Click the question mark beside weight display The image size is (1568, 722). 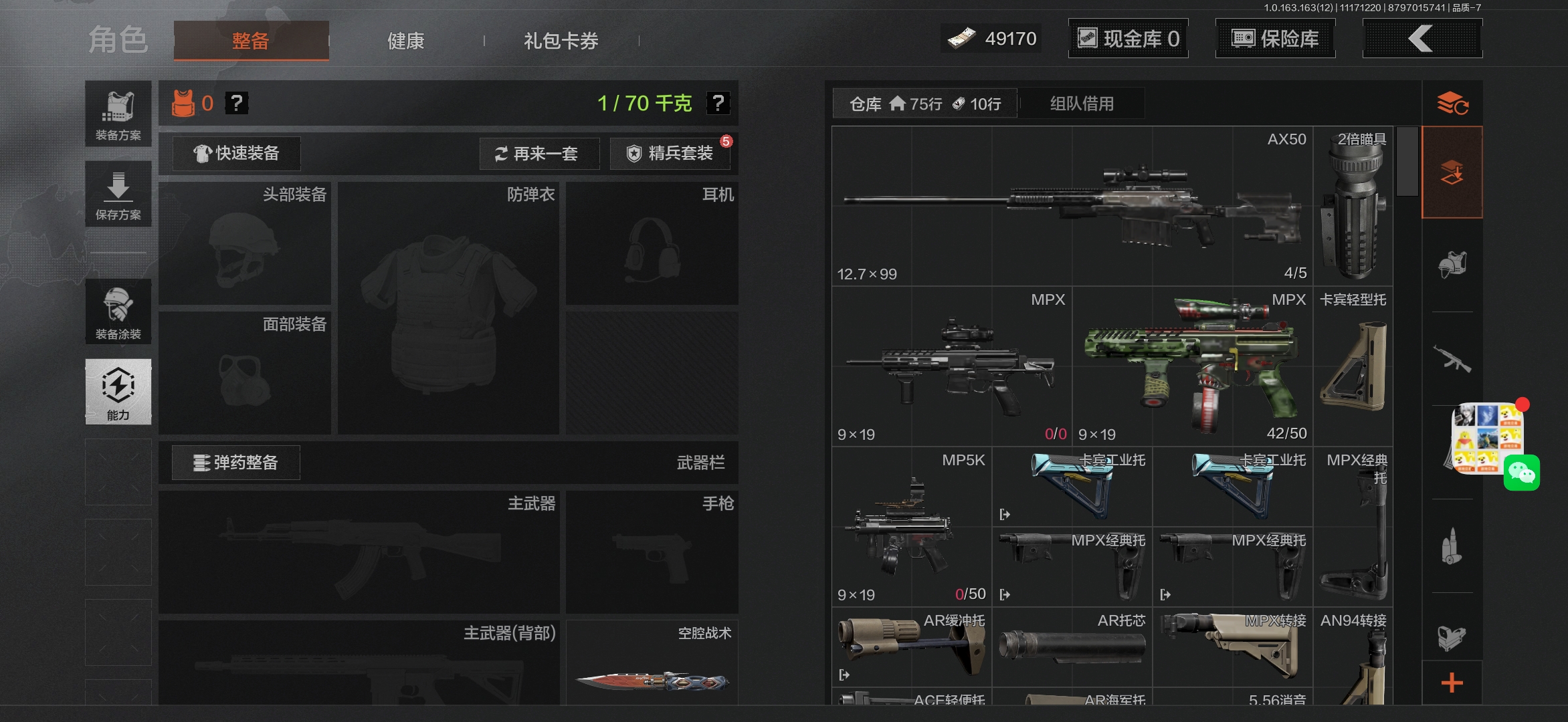[718, 103]
